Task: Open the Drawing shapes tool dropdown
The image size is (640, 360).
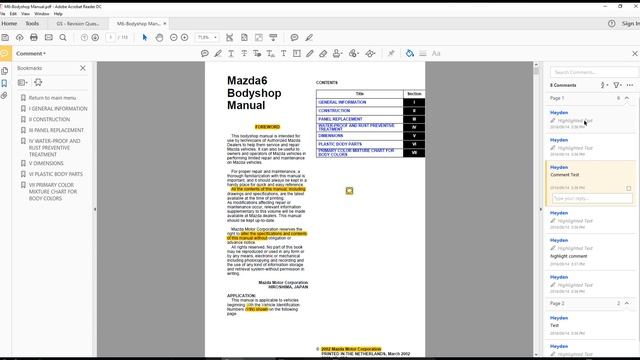Action: 370,53
